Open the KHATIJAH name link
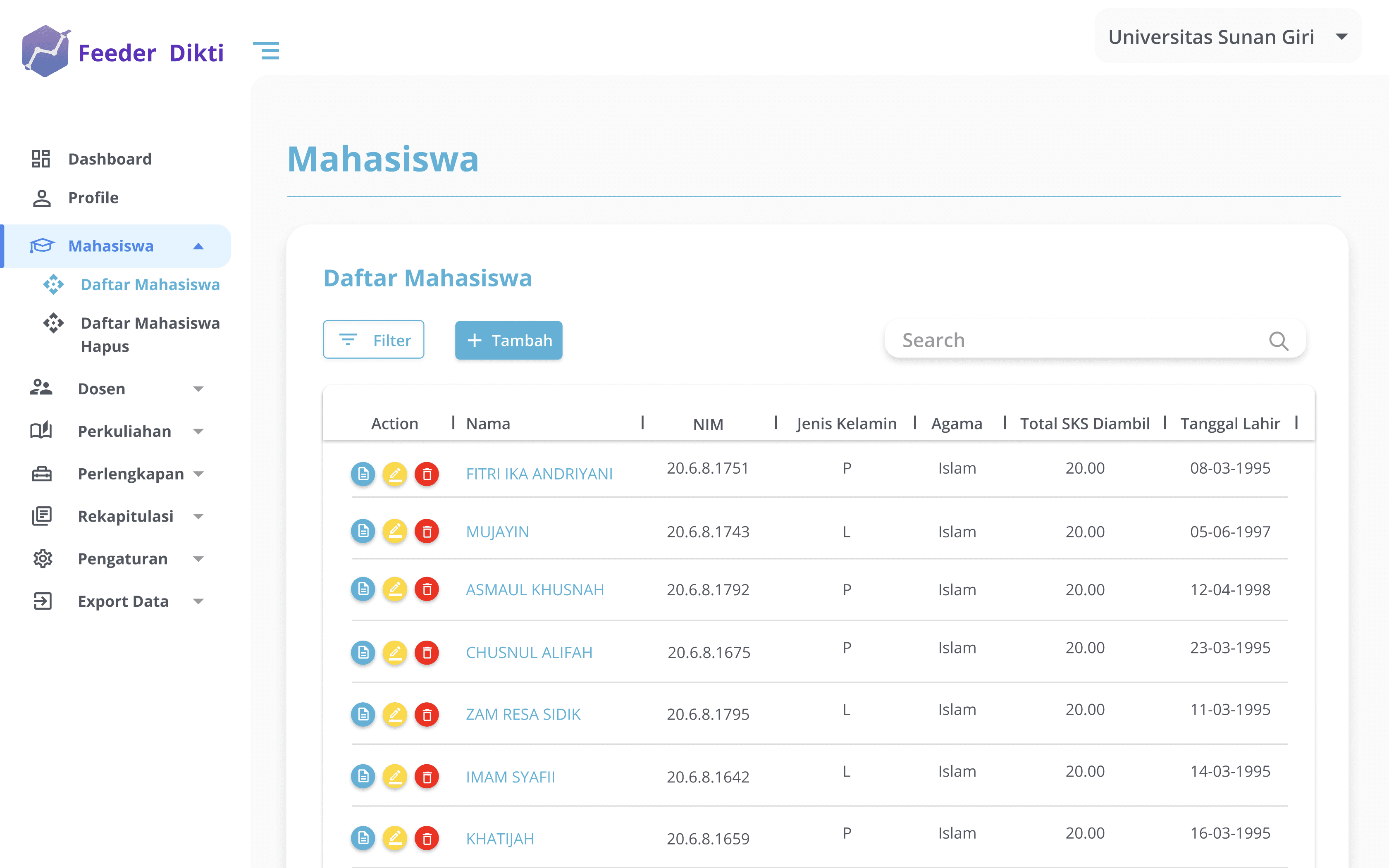 (499, 839)
